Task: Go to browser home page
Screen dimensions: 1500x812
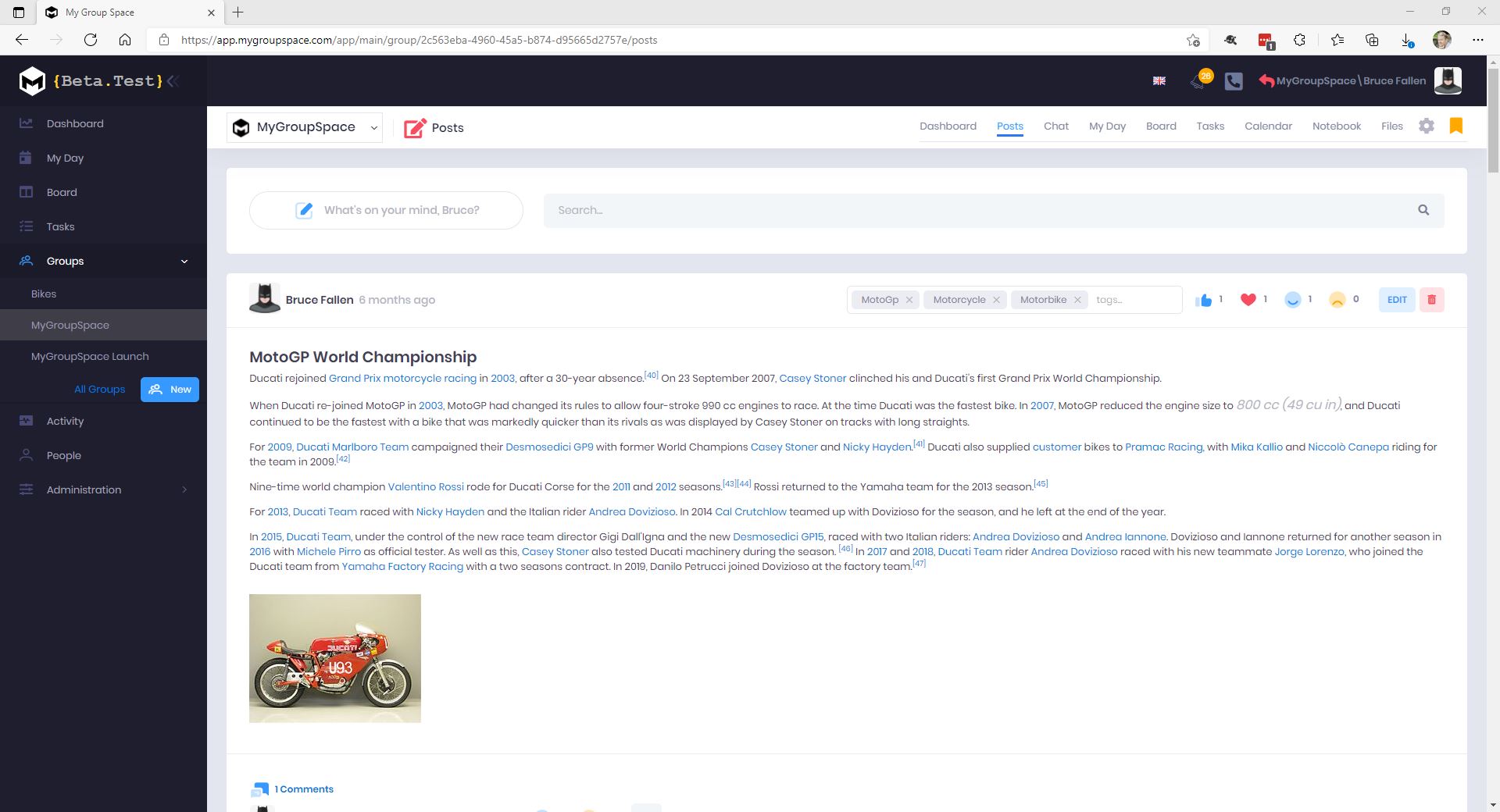Action: tap(125, 40)
